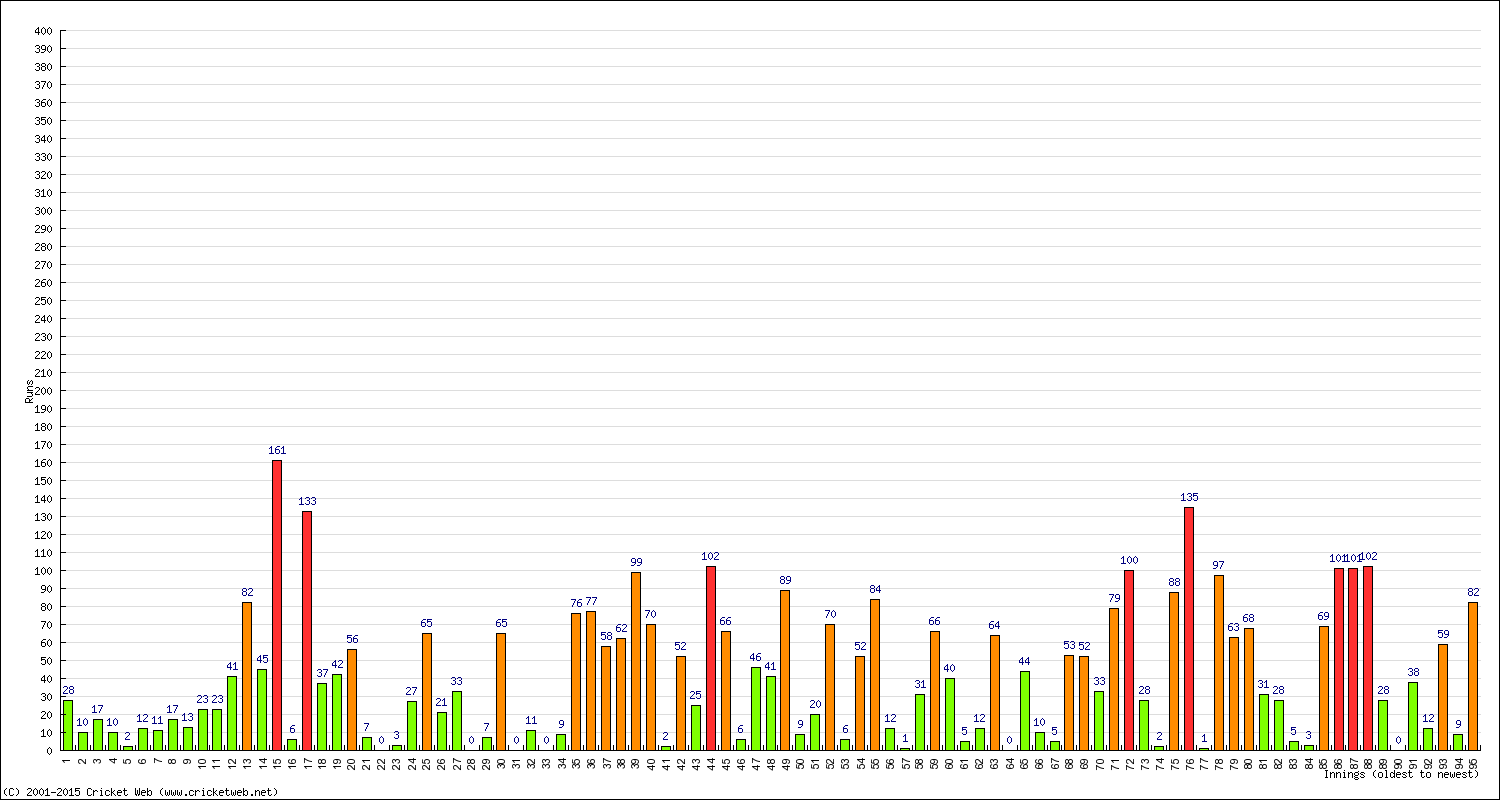Click the 99 value label
The height and width of the screenshot is (800, 1500).
[x=636, y=562]
